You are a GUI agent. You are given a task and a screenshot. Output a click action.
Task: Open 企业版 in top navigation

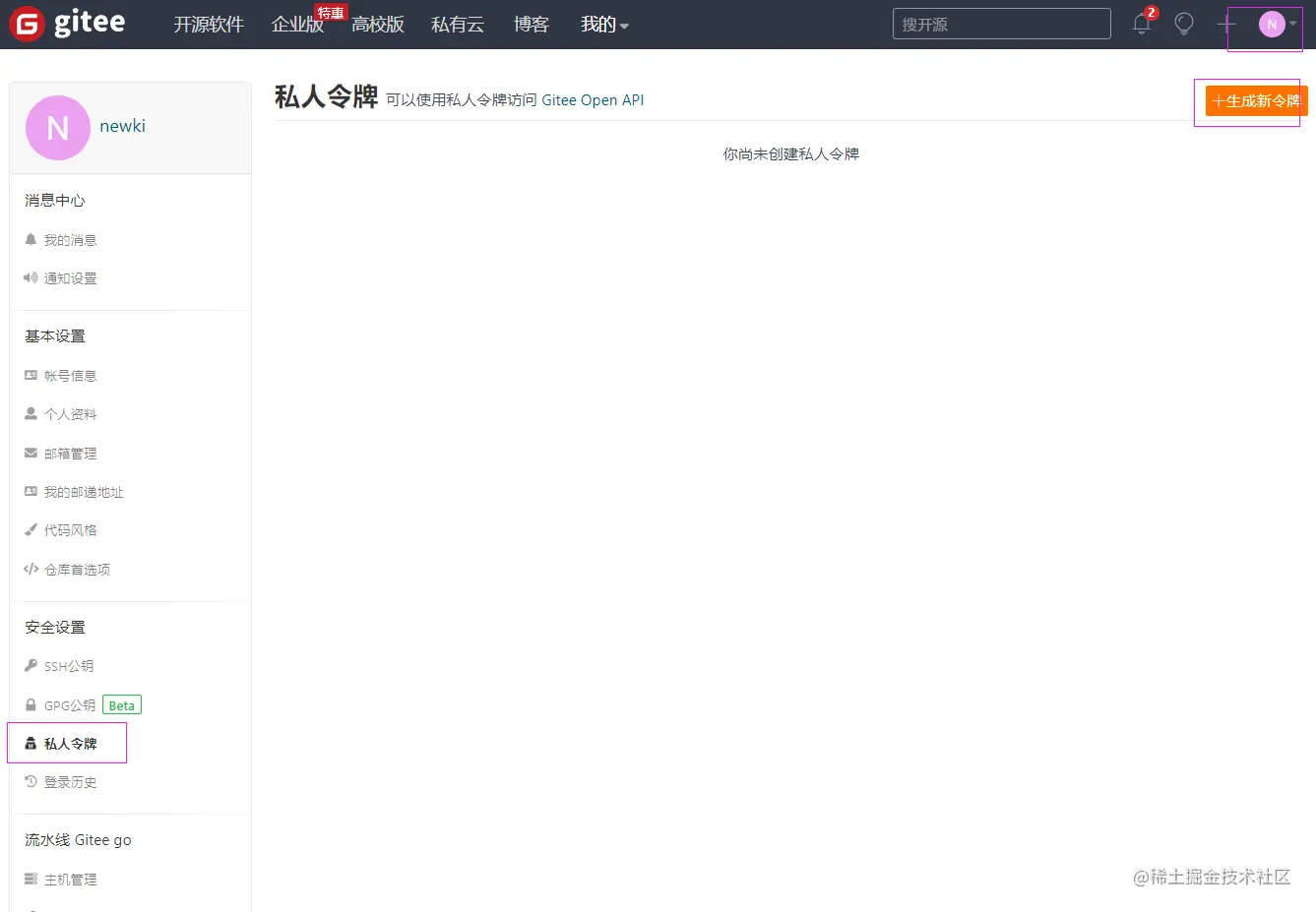[297, 25]
